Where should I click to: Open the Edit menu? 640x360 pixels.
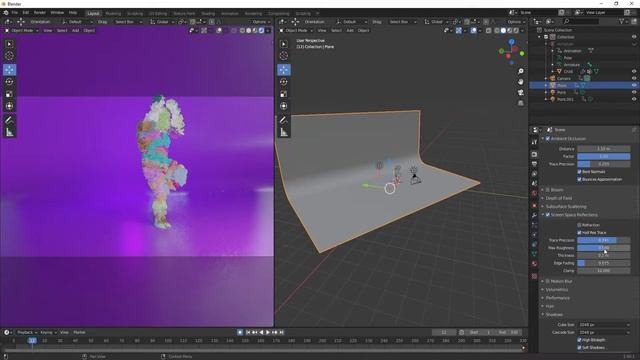[26, 13]
